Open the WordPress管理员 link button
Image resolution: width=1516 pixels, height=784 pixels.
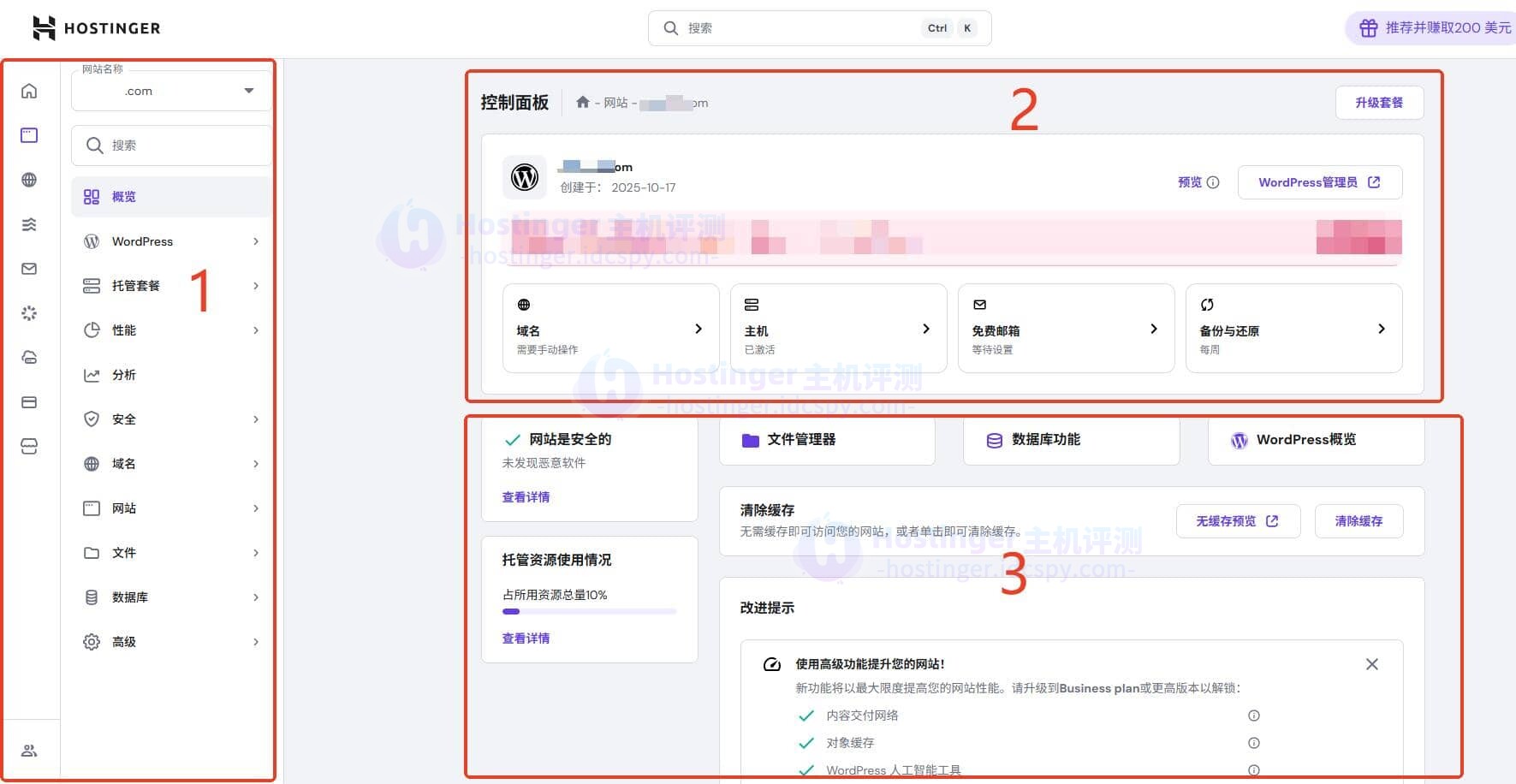pos(1319,182)
